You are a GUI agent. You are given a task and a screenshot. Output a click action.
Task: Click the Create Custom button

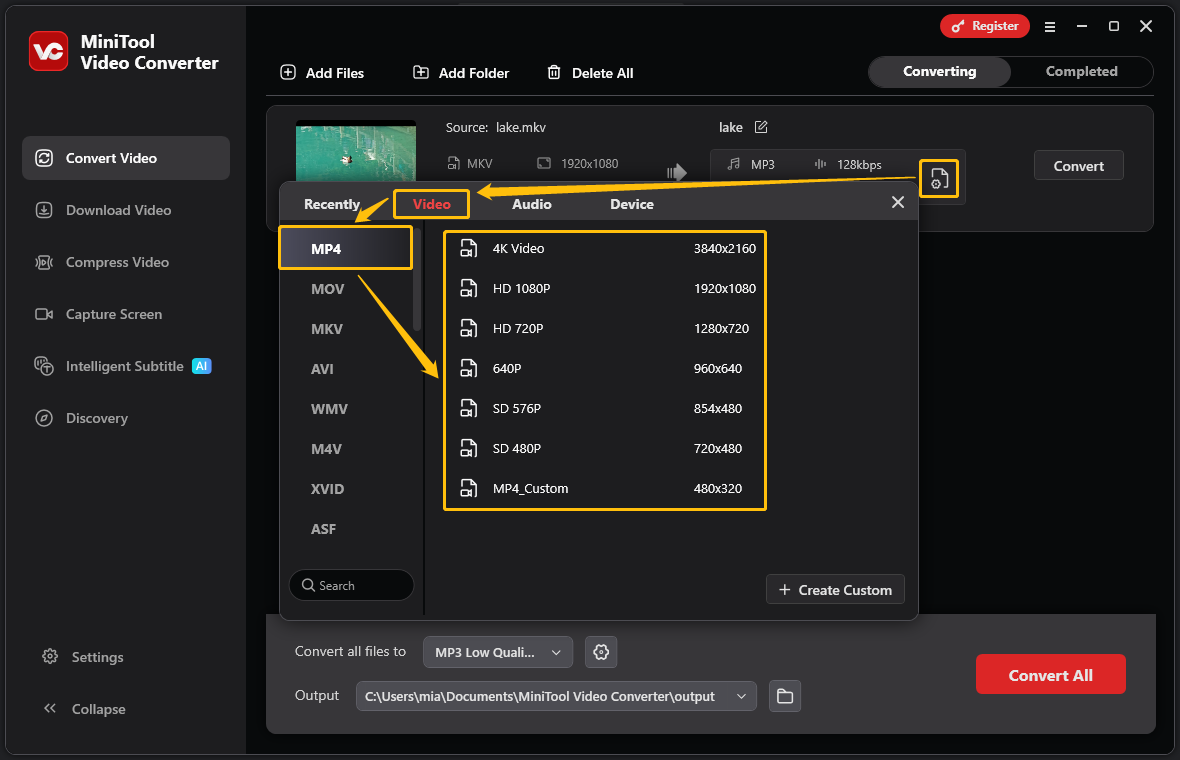(835, 589)
